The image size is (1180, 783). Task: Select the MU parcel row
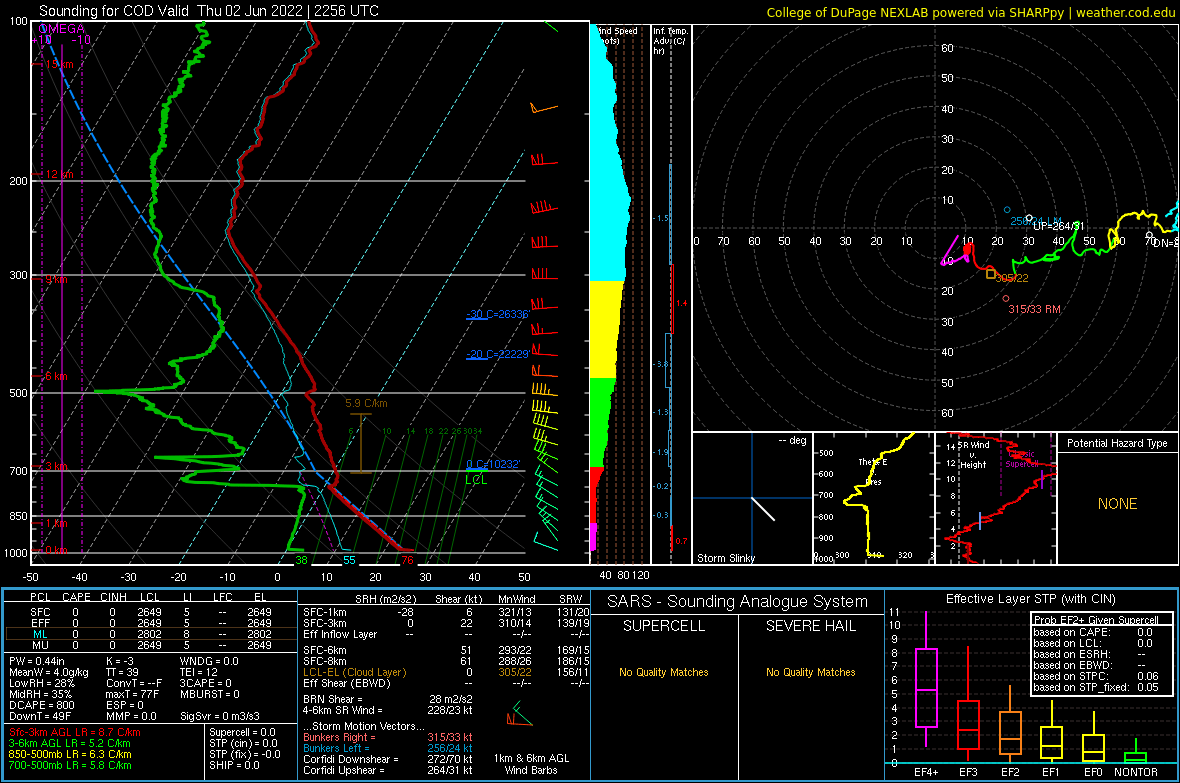pyautogui.click(x=151, y=645)
